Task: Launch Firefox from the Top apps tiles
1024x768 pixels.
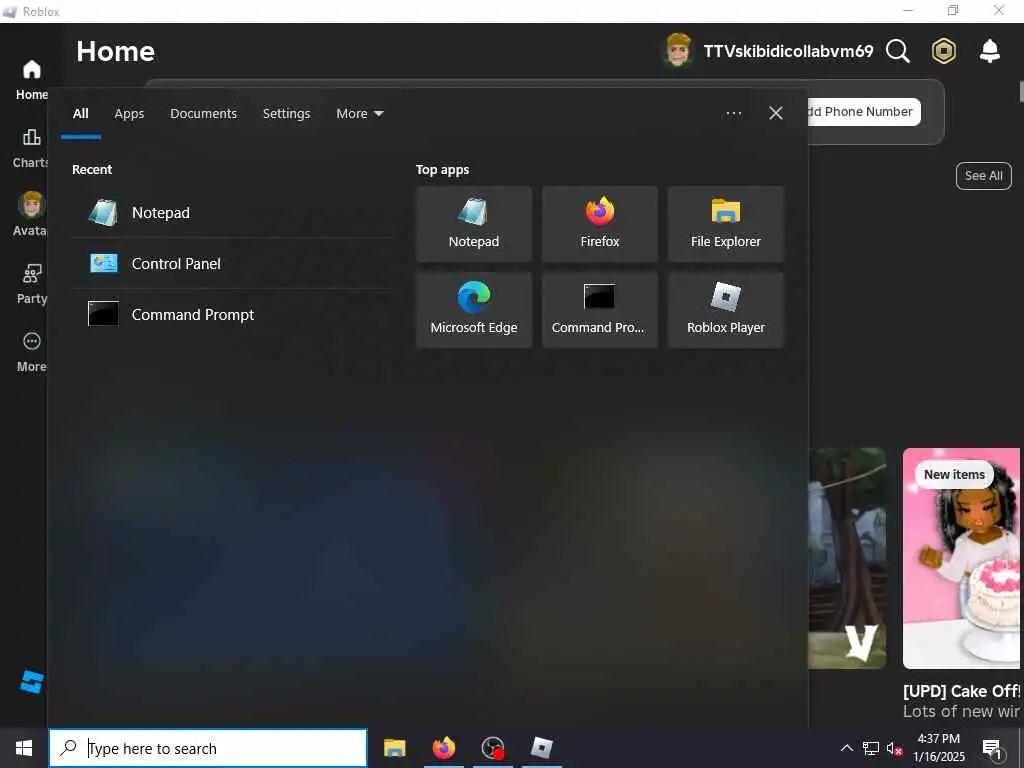Action: point(600,224)
